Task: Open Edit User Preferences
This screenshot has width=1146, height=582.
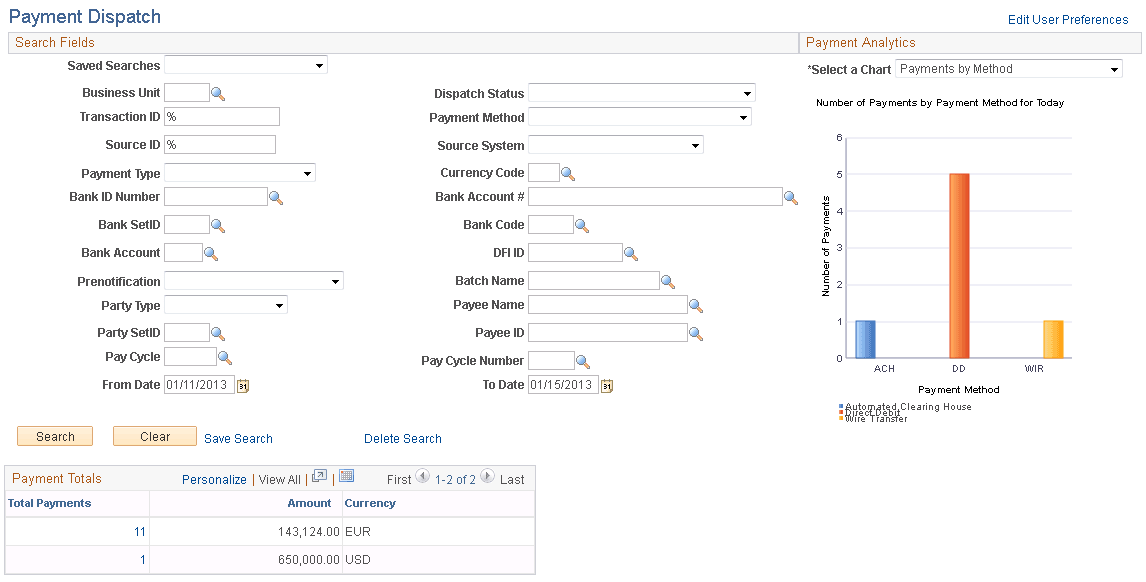Action: (x=1067, y=19)
